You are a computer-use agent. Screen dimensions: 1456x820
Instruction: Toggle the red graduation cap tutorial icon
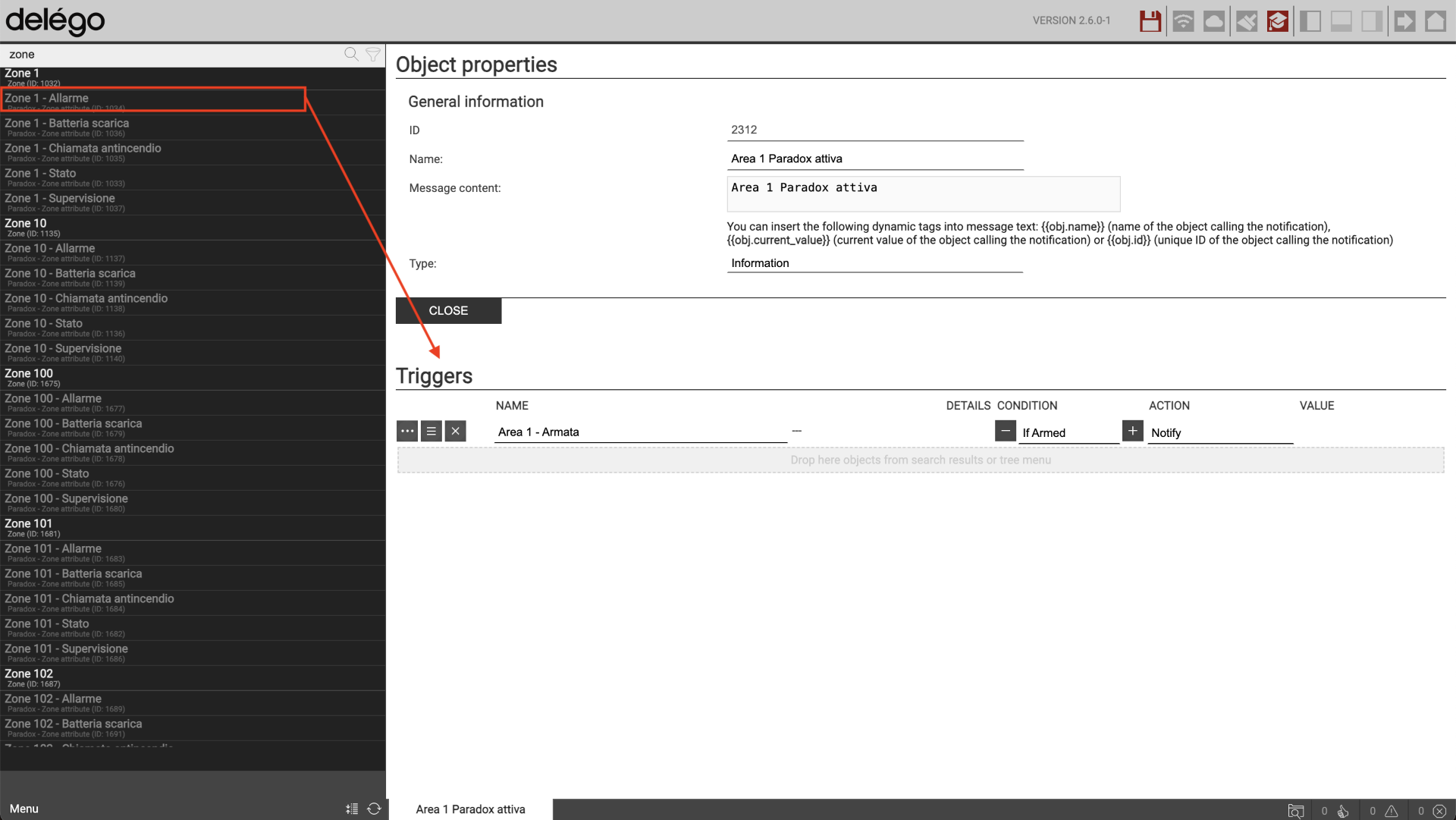pyautogui.click(x=1278, y=21)
